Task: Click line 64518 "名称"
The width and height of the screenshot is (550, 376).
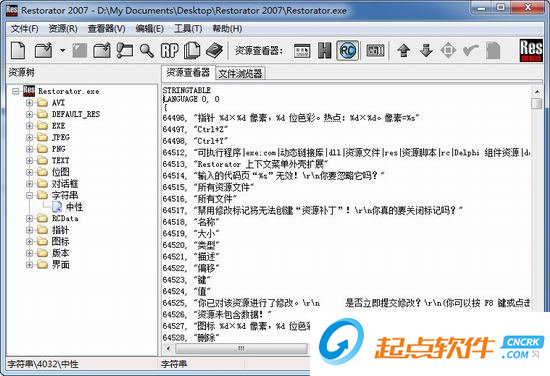Action: [190, 222]
